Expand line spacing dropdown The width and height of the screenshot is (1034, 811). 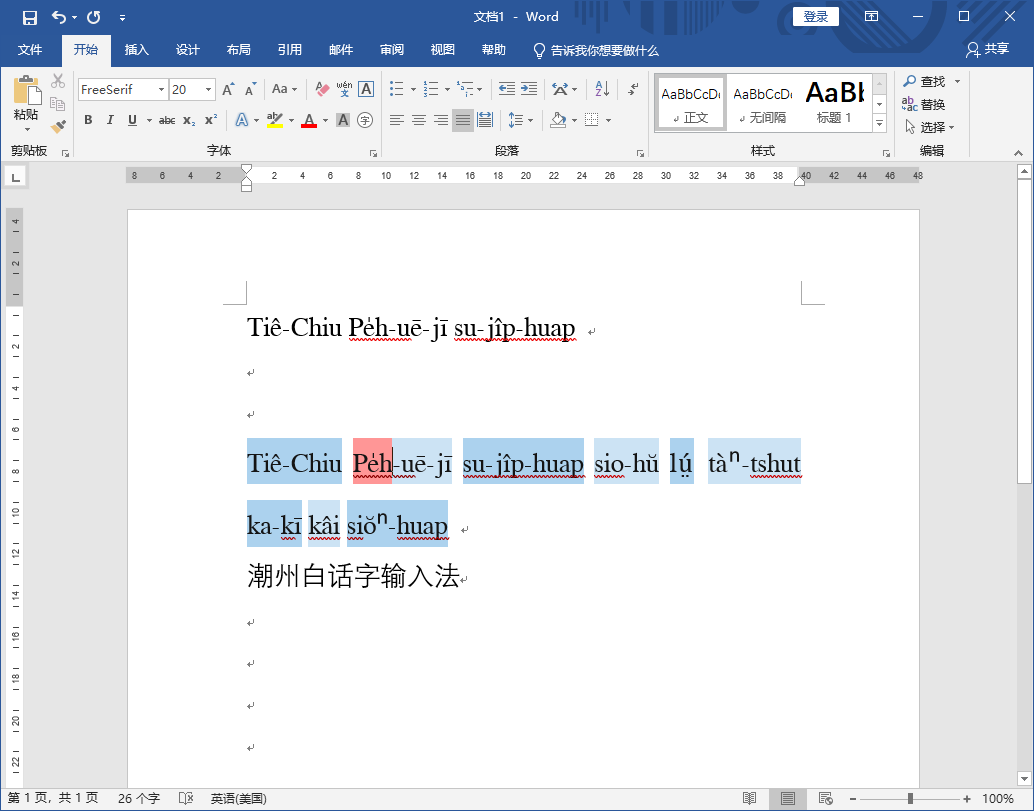[531, 121]
